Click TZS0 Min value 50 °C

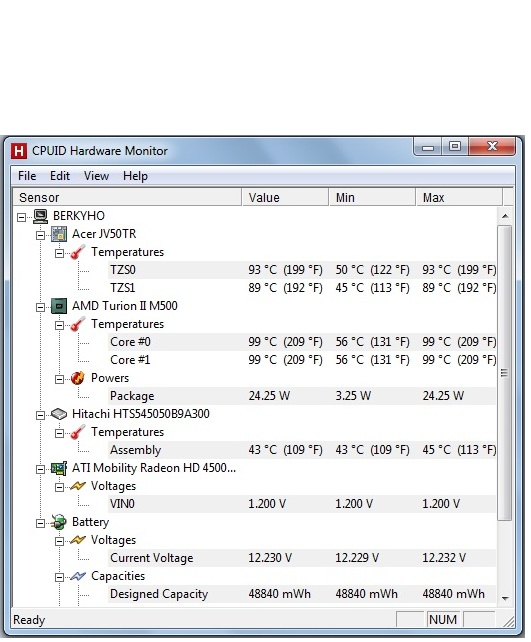(x=372, y=270)
